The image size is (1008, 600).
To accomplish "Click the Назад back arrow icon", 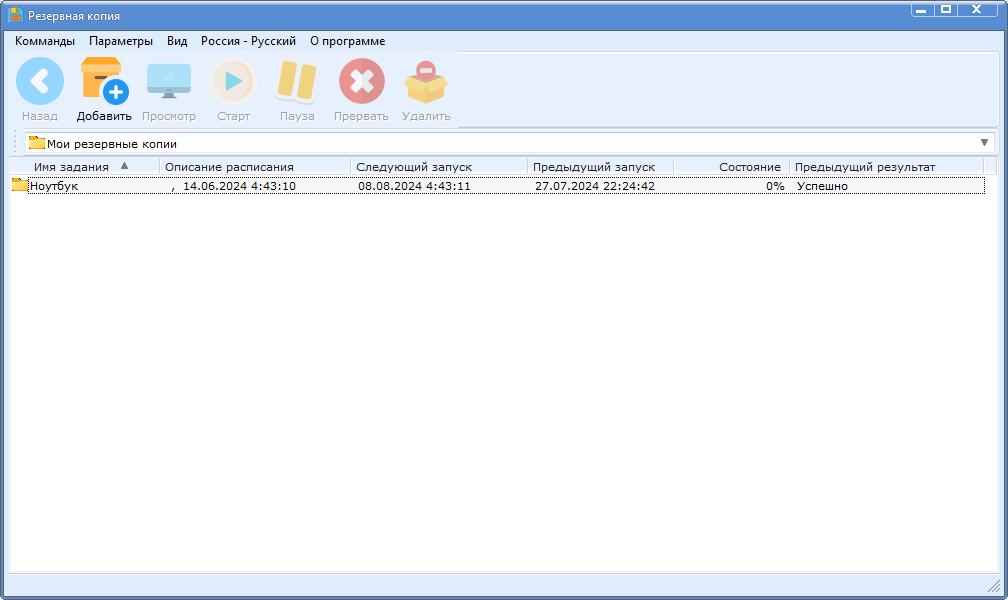I will pos(40,81).
